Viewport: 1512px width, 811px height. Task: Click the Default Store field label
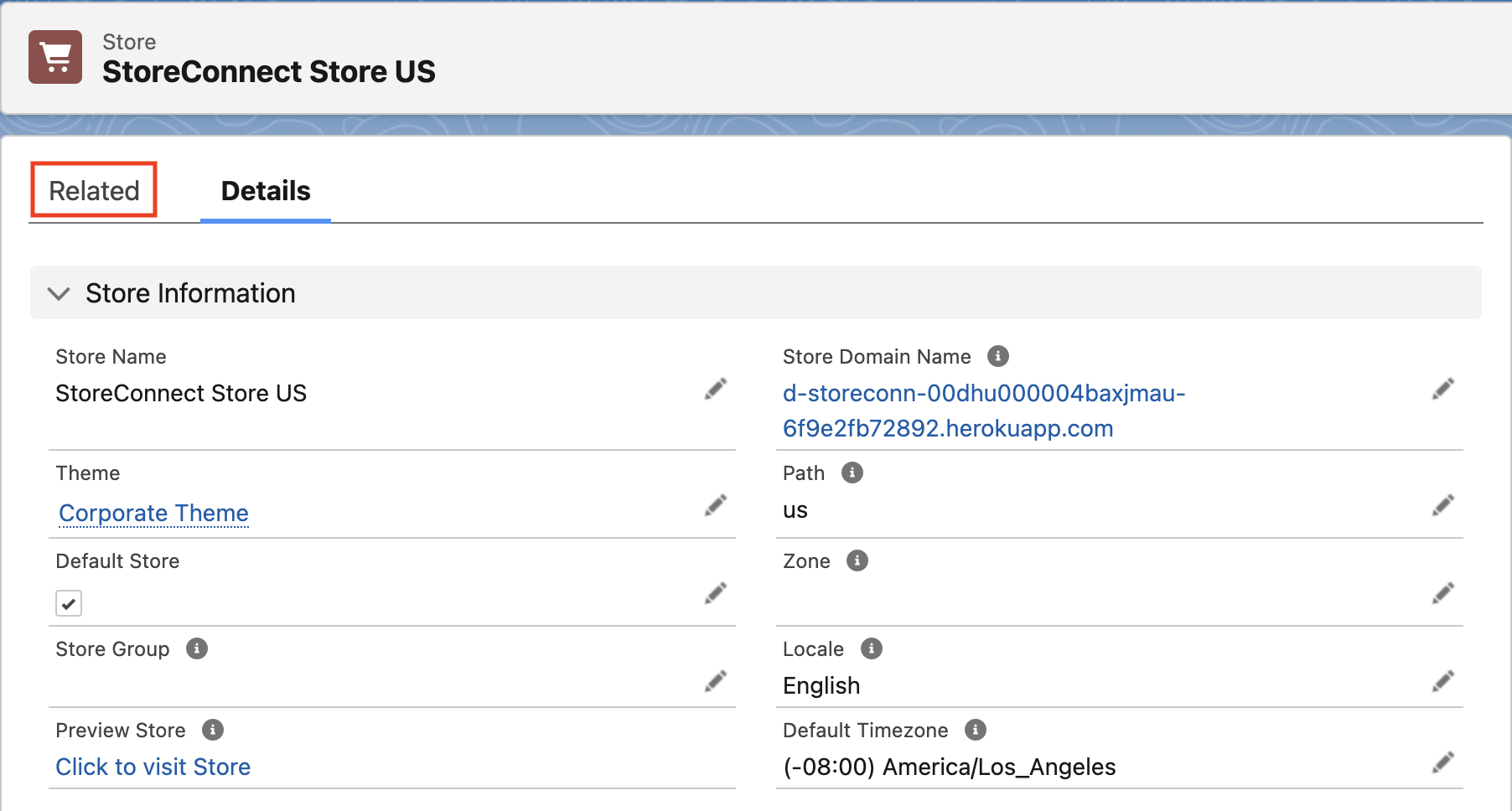(x=117, y=561)
